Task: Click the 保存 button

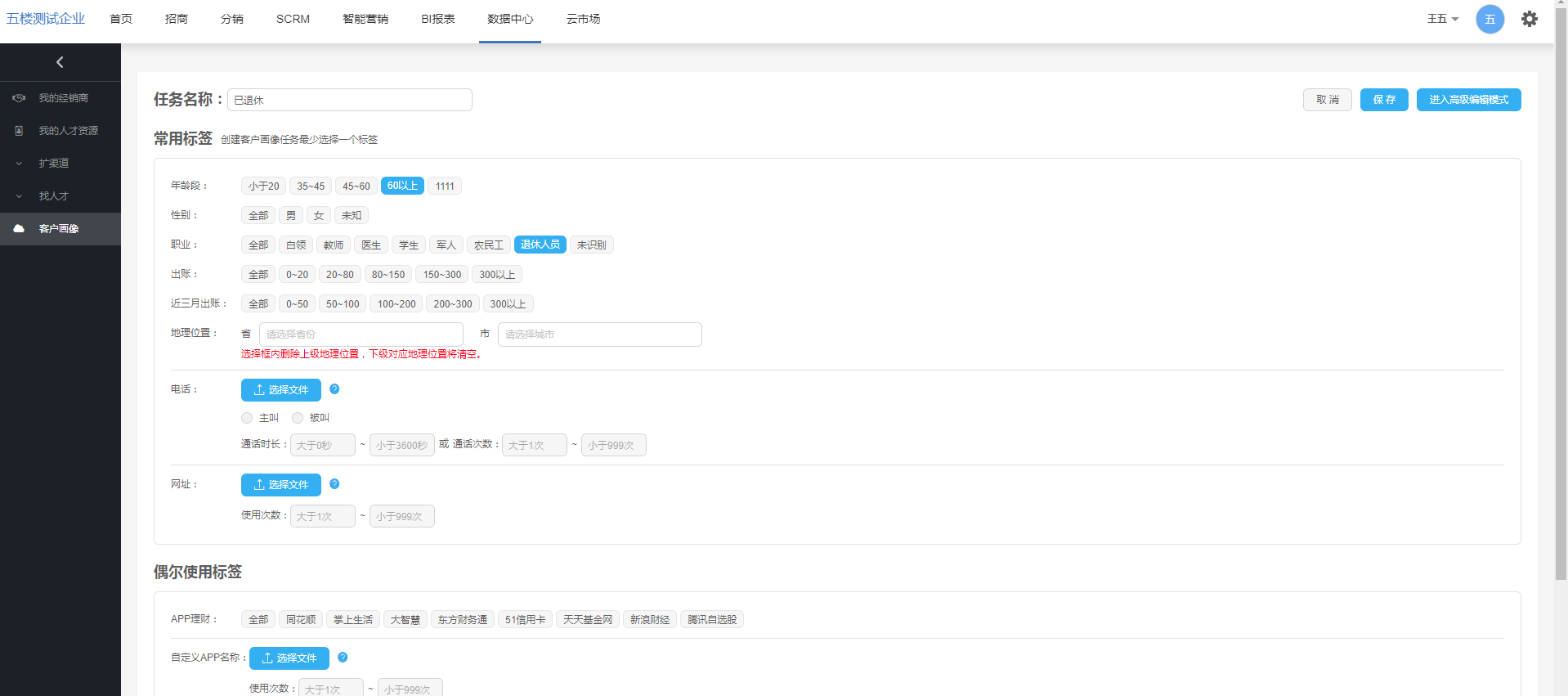Action: (1383, 100)
